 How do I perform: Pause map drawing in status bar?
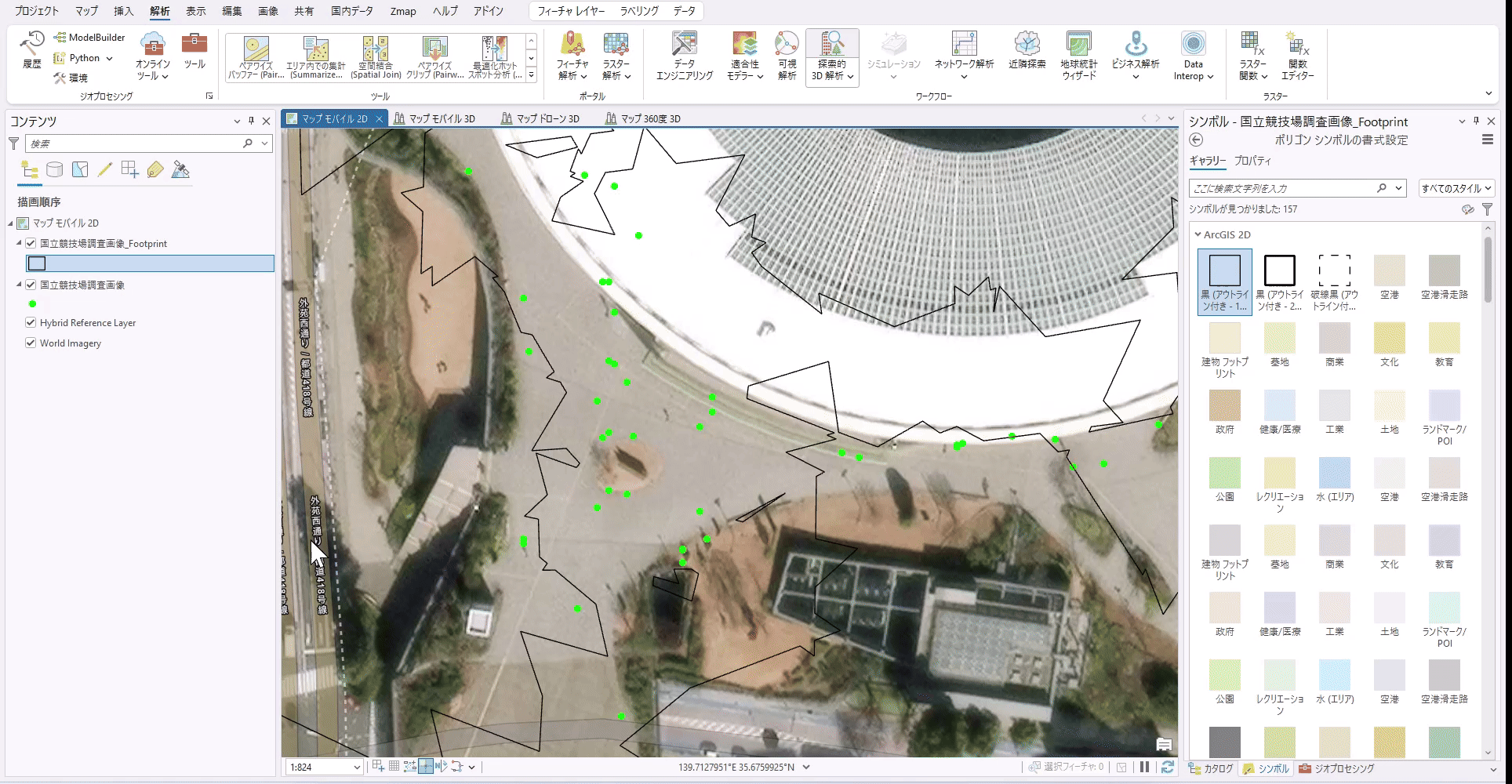click(x=1144, y=767)
